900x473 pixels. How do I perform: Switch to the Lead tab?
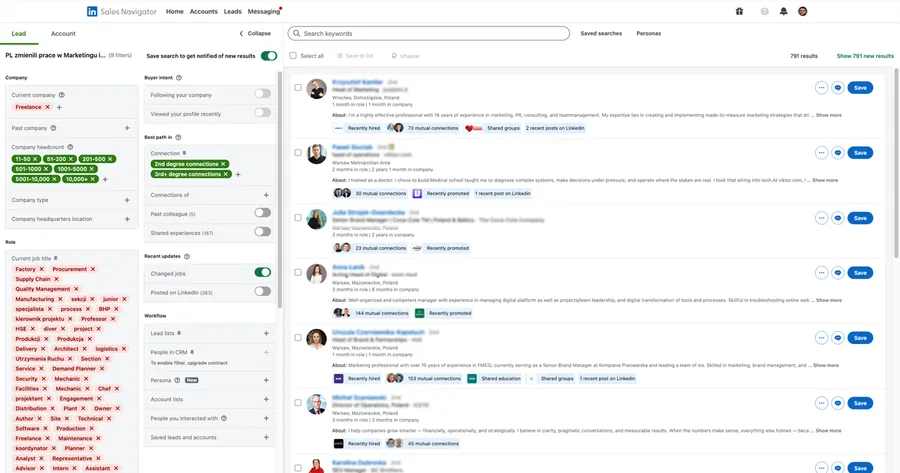point(19,33)
